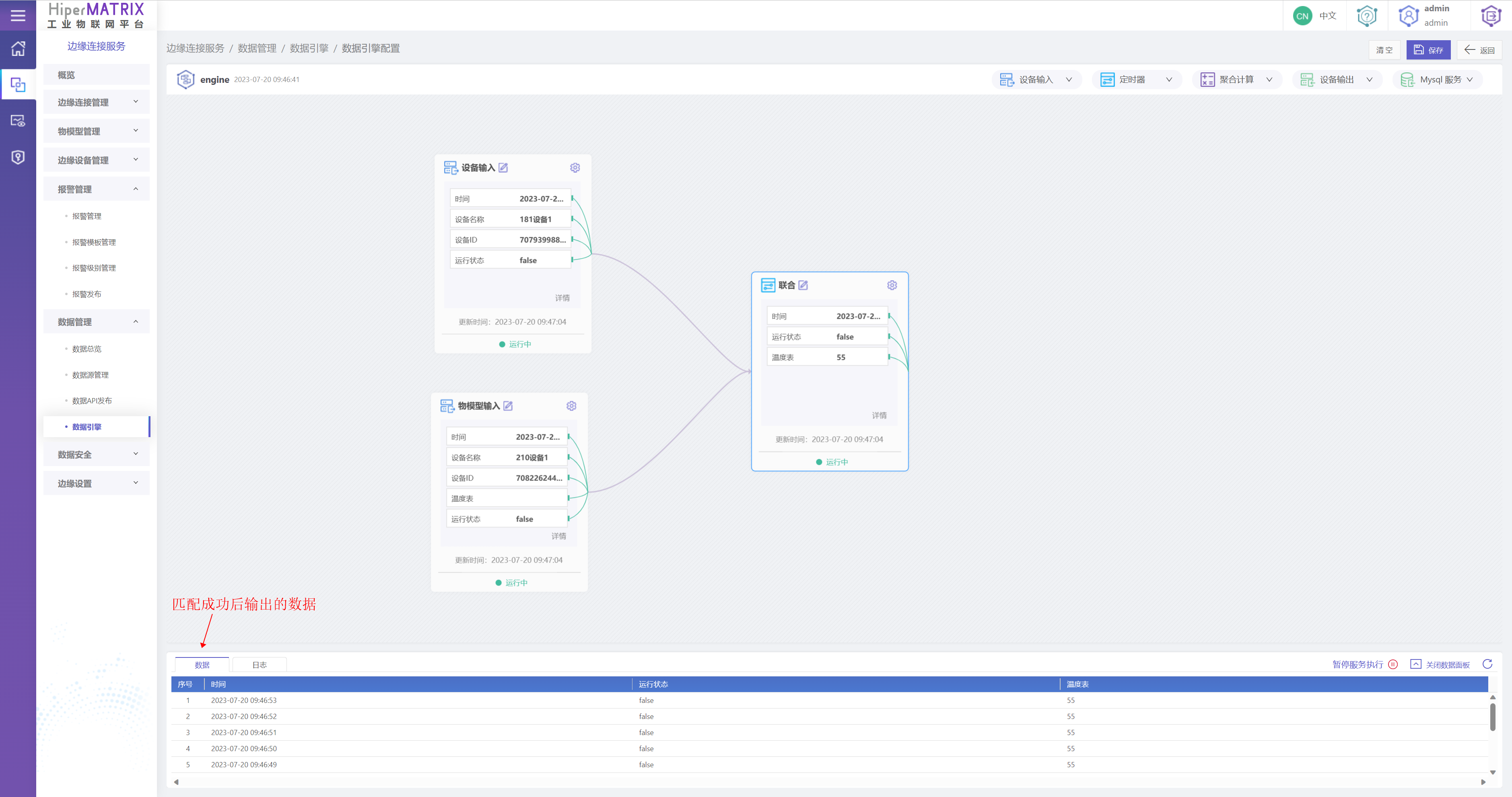This screenshot has height=797, width=1512.
Task: Open the Mysql 服务 toolbar dropdown
Action: [1437, 79]
